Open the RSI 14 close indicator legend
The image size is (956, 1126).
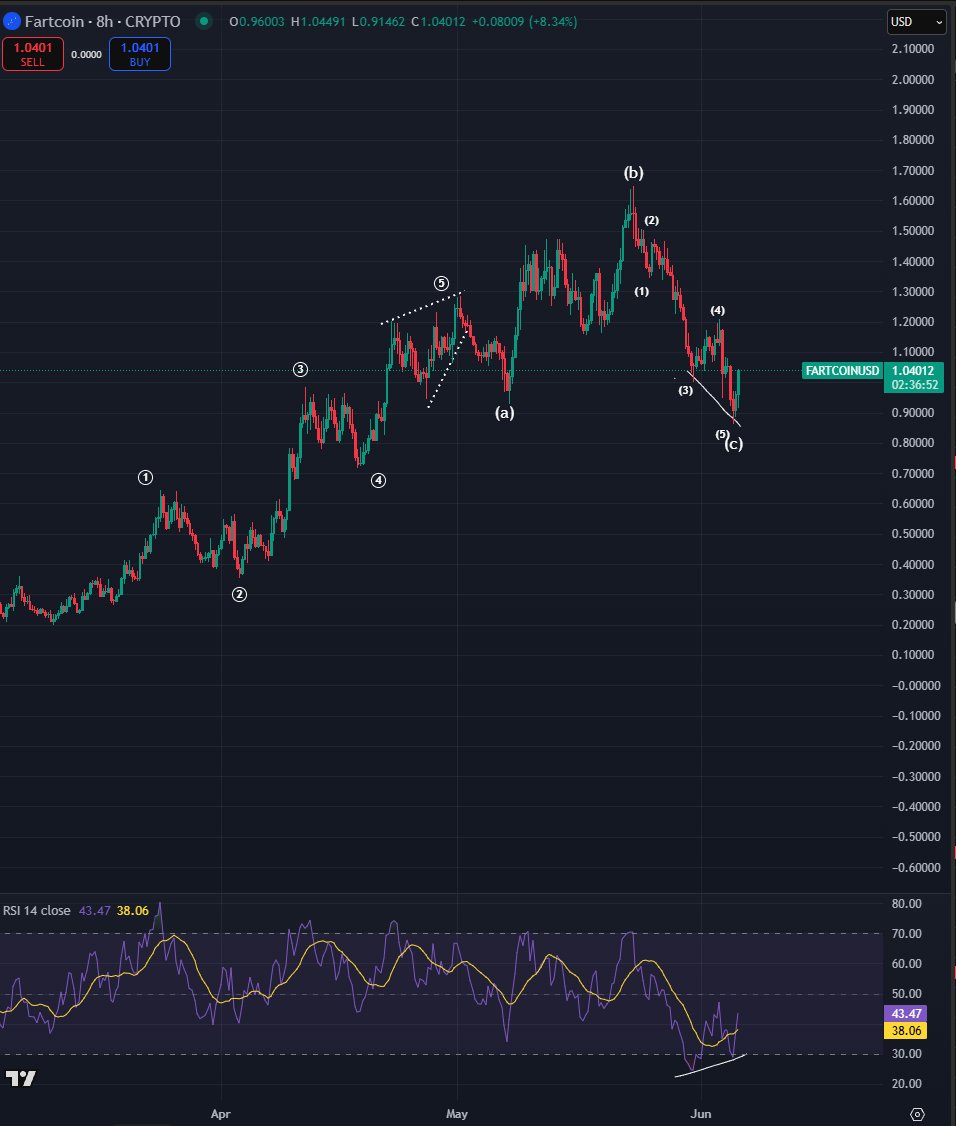[37, 911]
